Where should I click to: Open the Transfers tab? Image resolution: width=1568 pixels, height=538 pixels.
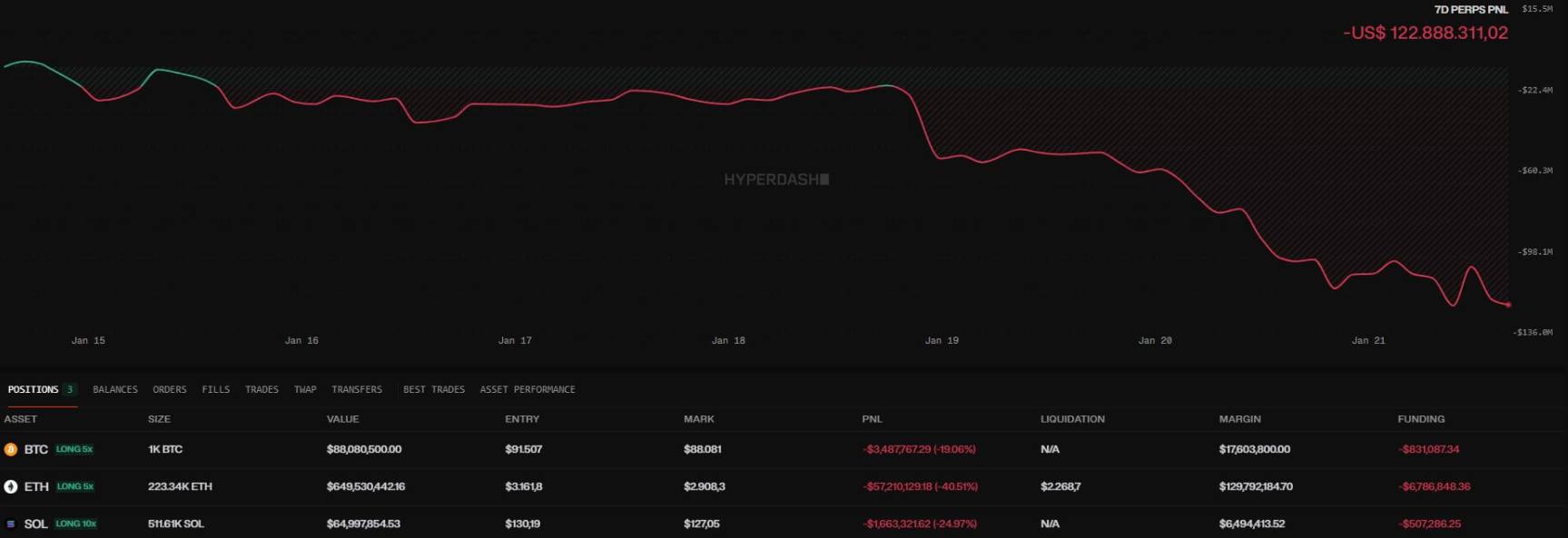point(357,389)
